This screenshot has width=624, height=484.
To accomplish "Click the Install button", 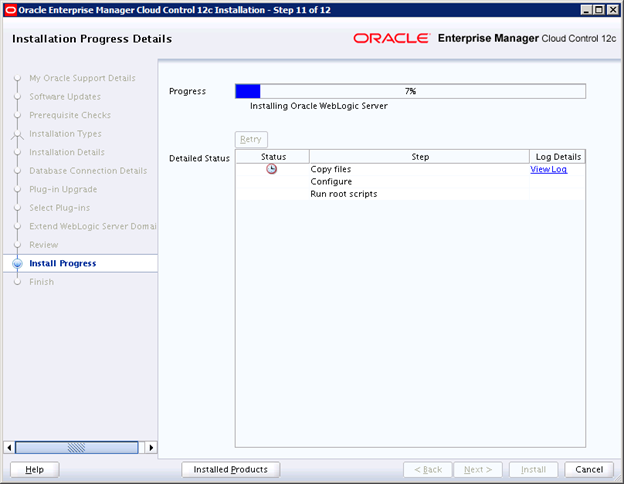I will 534,470.
